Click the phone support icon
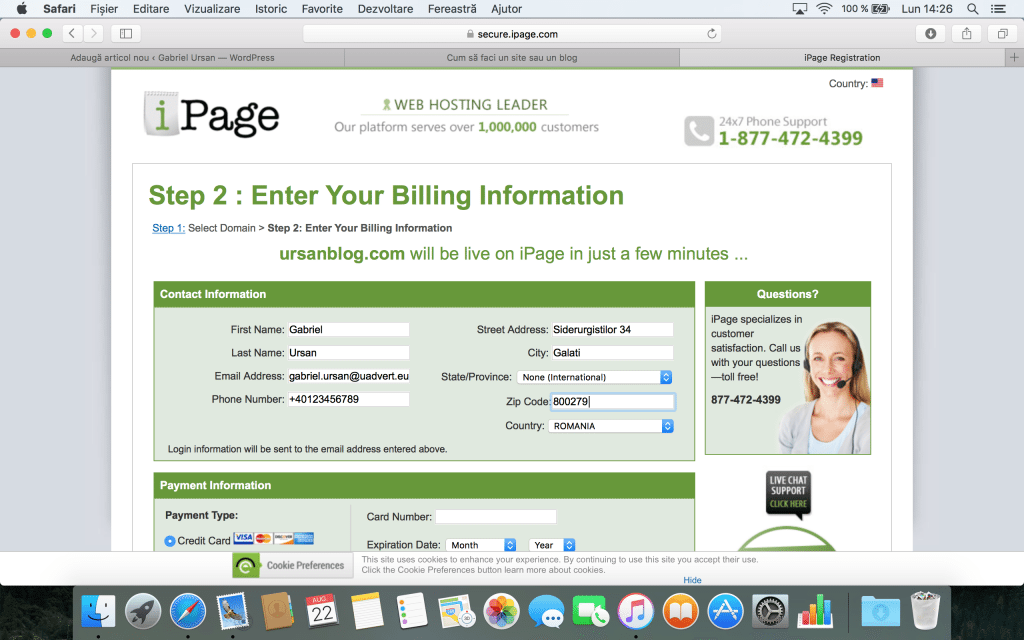 (699, 131)
